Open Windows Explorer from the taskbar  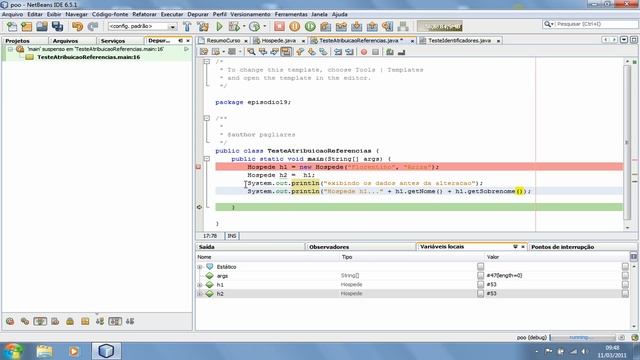(x=44, y=351)
